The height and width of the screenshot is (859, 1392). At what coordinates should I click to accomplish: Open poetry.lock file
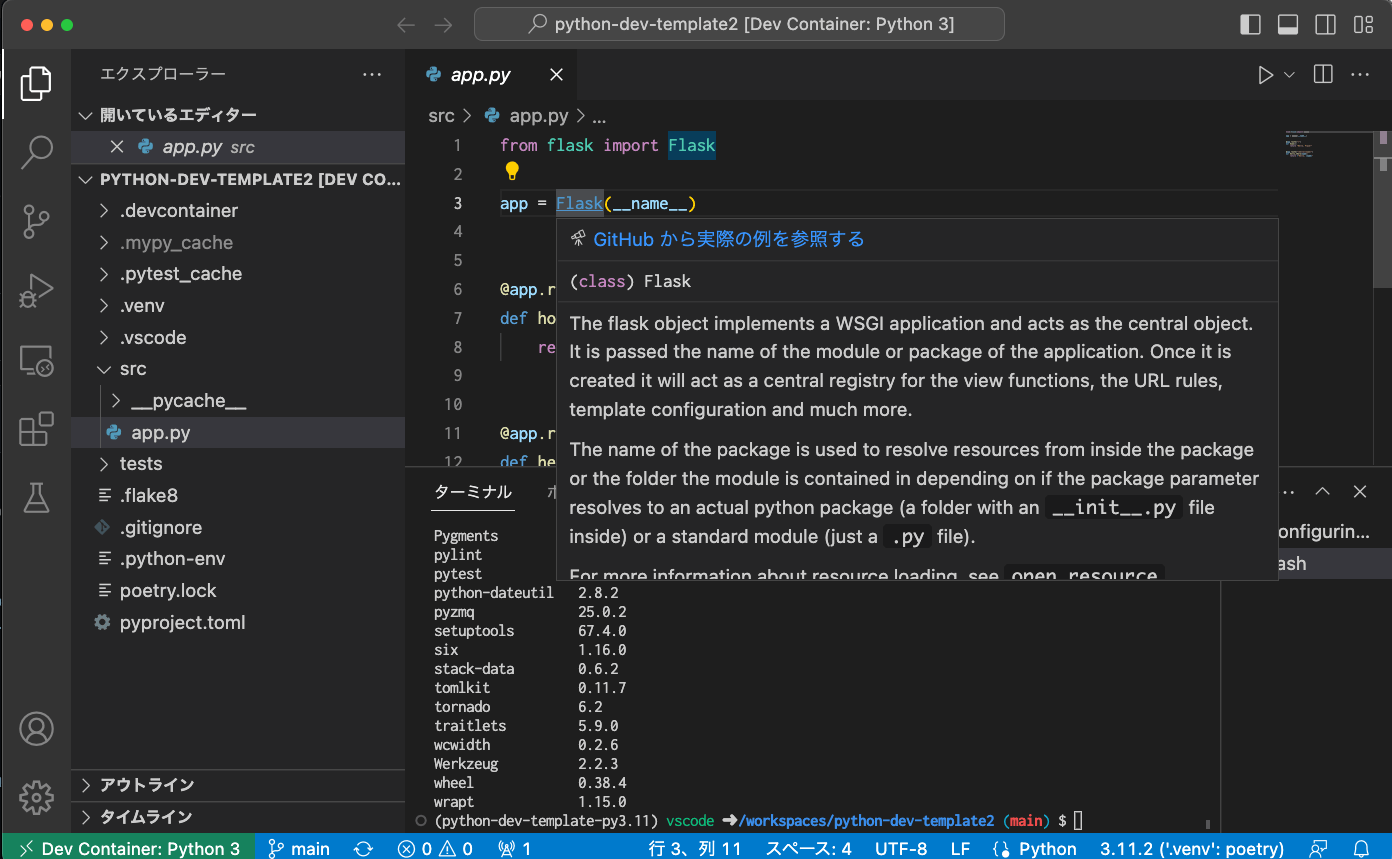238,591
